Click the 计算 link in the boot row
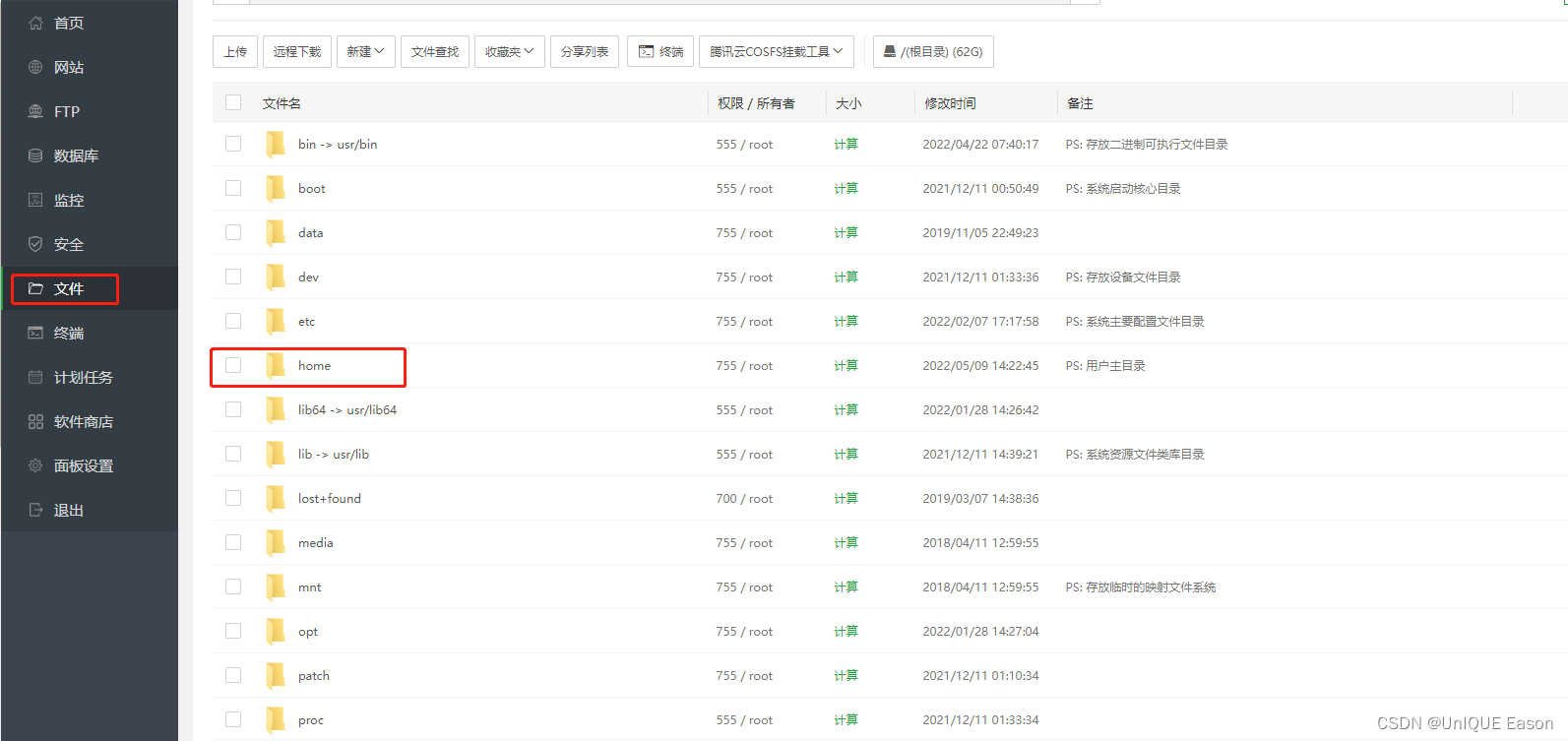The height and width of the screenshot is (741, 1568). pos(846,188)
